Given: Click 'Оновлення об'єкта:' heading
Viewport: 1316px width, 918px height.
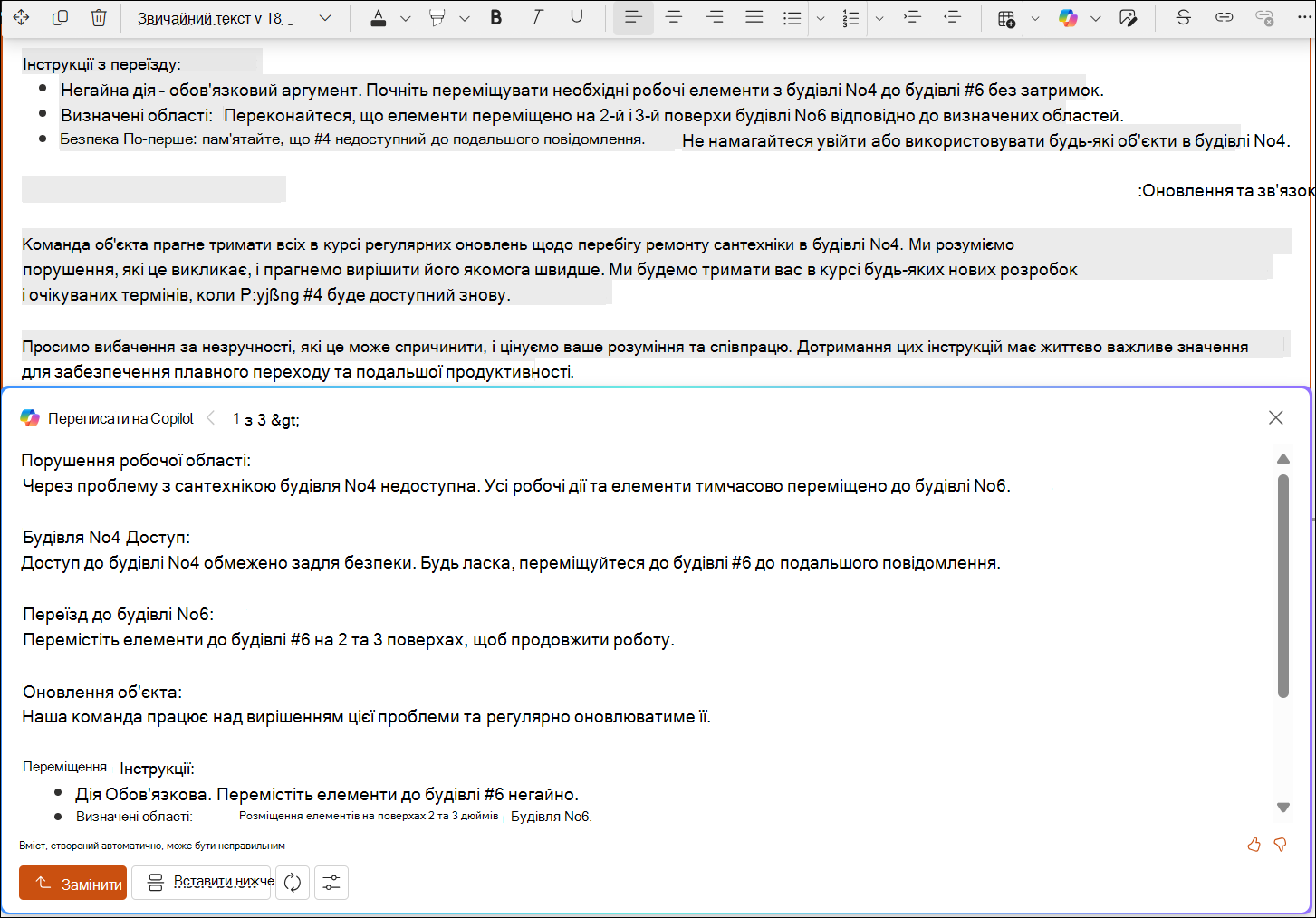Looking at the screenshot, I should click(x=102, y=693).
